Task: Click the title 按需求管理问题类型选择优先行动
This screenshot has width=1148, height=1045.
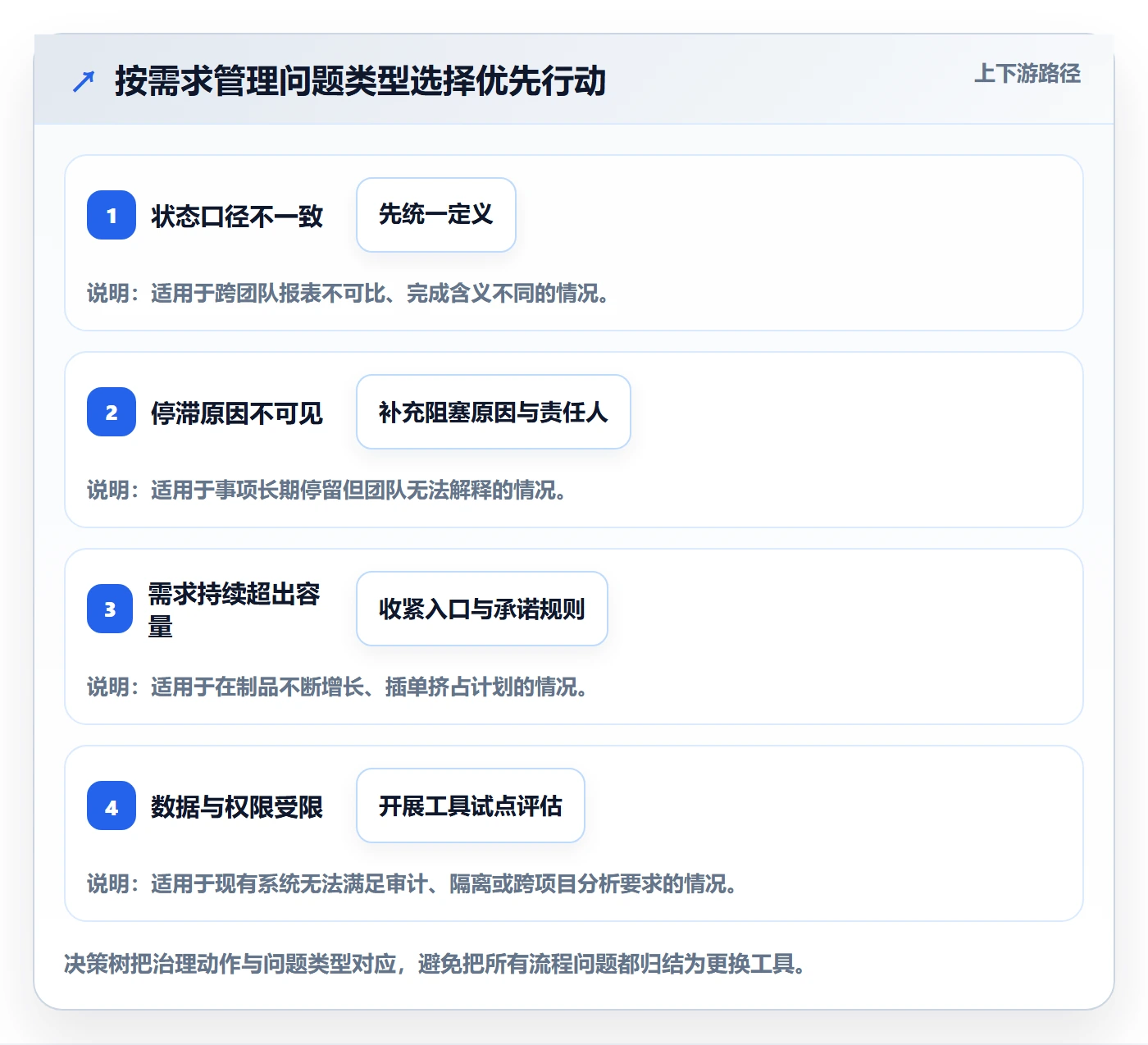Action: click(360, 81)
